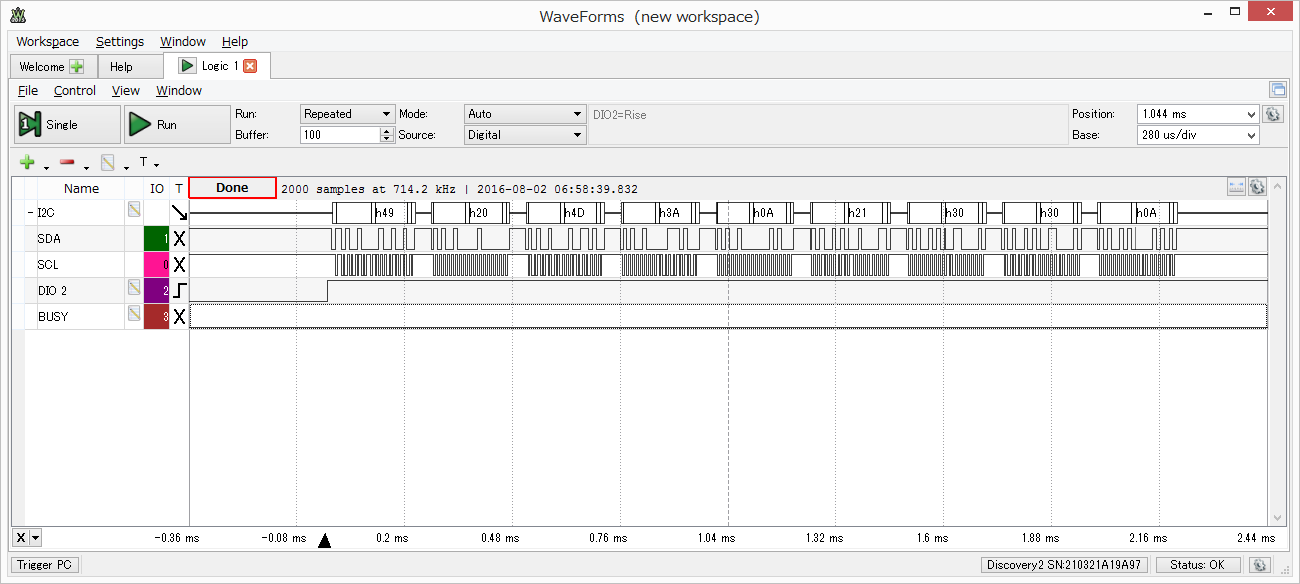This screenshot has width=1300, height=584.
Task: Click the Done status button
Action: 232,188
